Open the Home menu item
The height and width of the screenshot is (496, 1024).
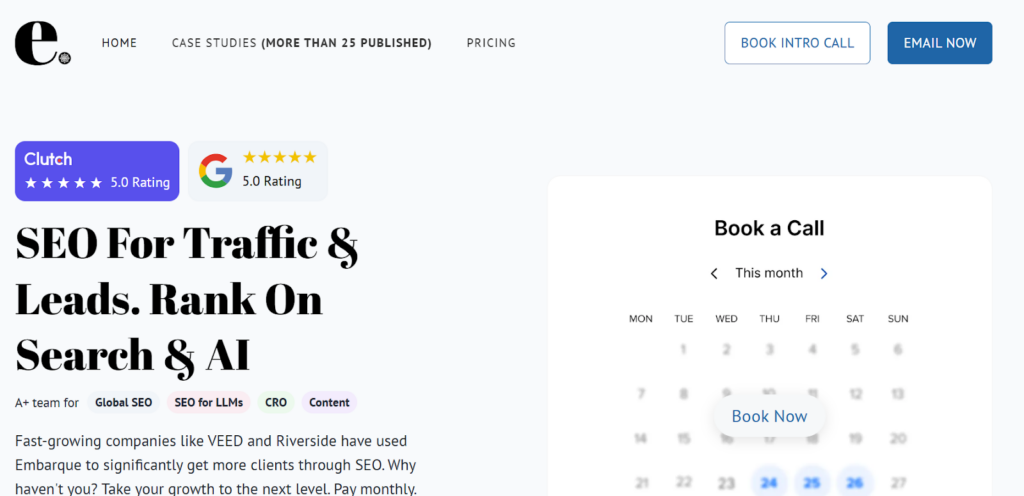[x=119, y=43]
